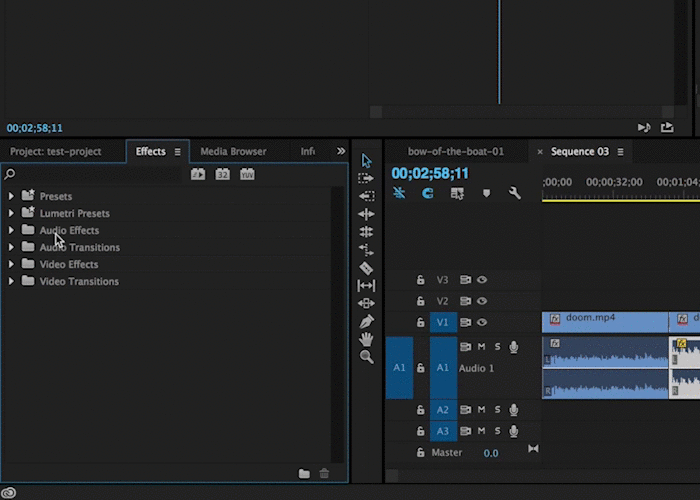Open Timeline Display Settings wrench
This screenshot has height=500, width=700.
[x=515, y=193]
